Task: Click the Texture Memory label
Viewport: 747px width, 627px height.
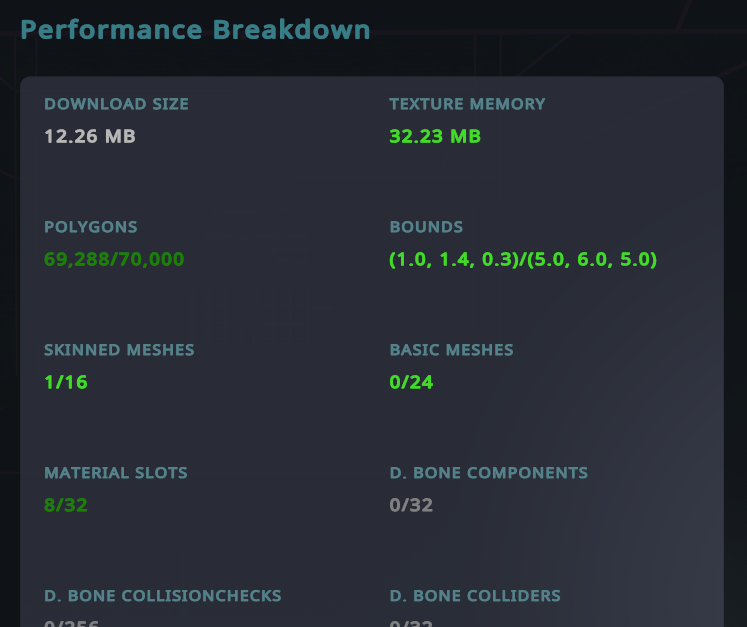Action: point(467,104)
